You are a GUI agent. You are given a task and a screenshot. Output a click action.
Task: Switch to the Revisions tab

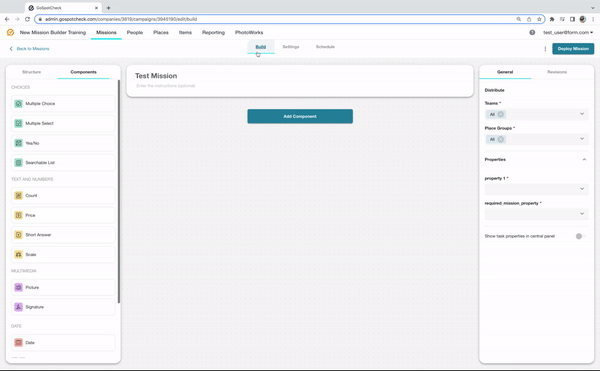(x=557, y=72)
